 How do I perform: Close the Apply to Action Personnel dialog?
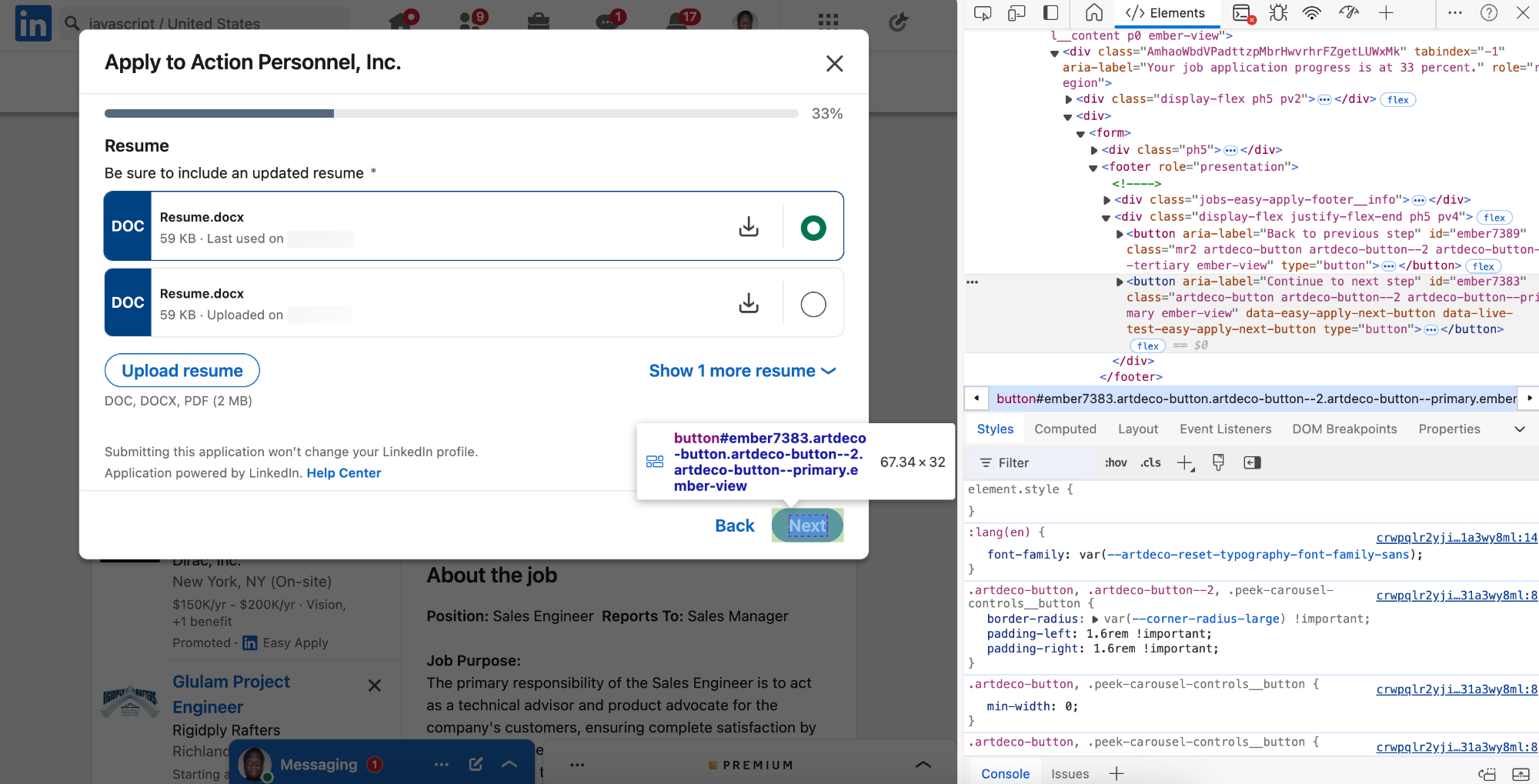tap(835, 64)
